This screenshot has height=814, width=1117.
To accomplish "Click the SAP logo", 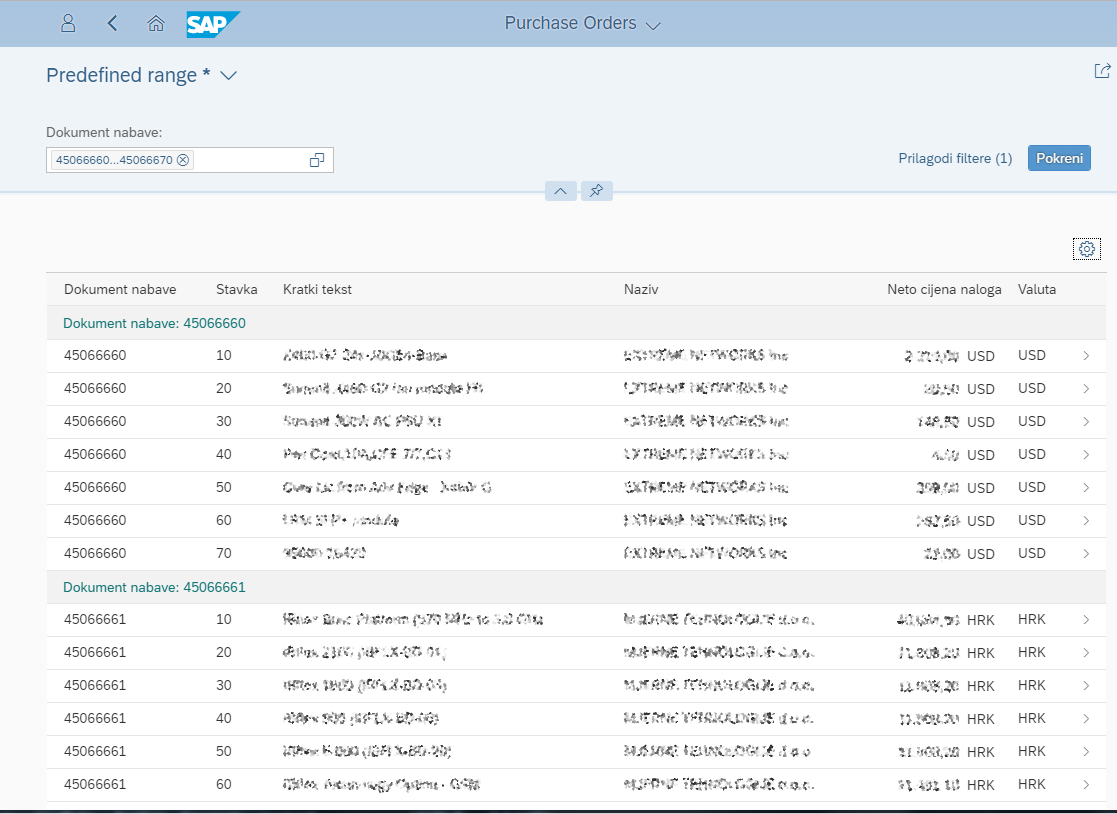I will point(213,23).
